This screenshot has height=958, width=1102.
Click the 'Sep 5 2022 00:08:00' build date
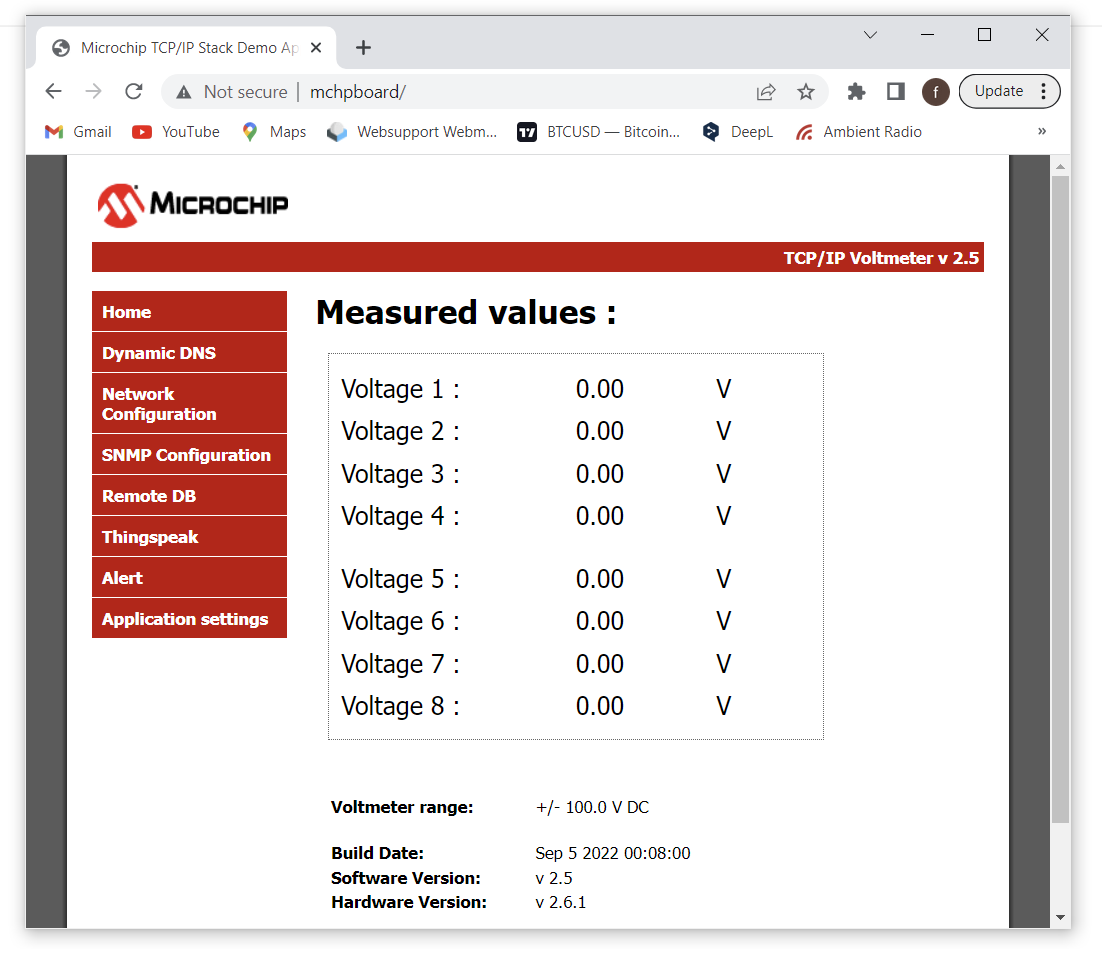(613, 853)
